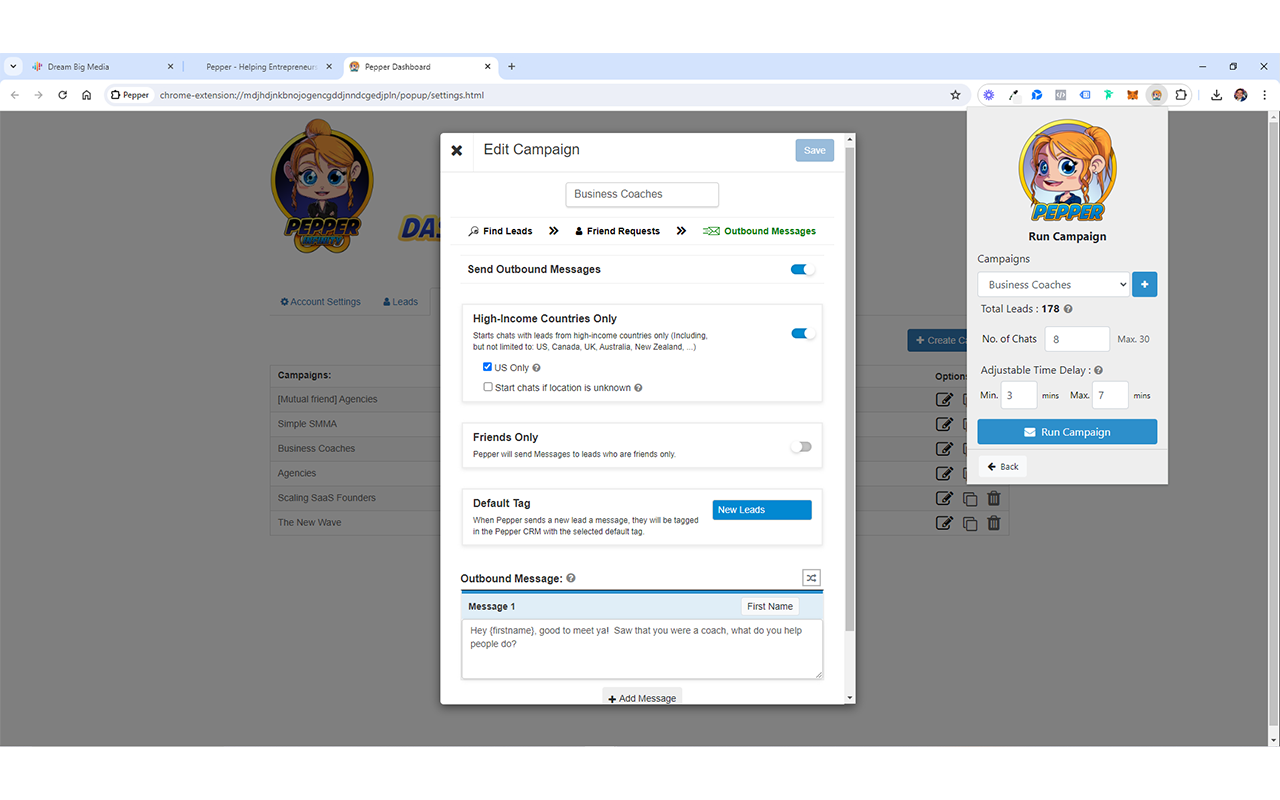
Task: Switch to the Leads tab
Action: [401, 302]
